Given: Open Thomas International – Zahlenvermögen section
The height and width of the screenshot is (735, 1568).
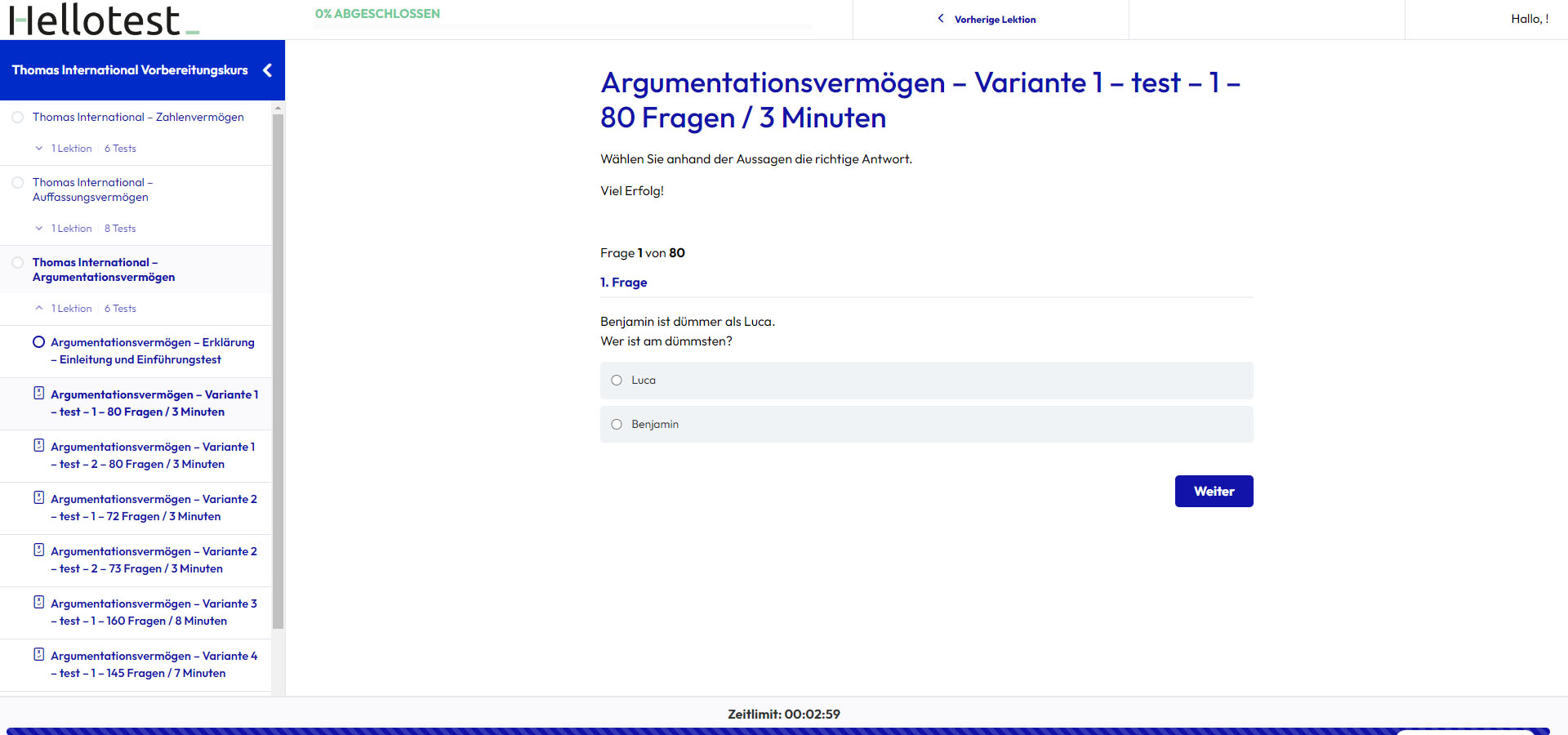Looking at the screenshot, I should pyautogui.click(x=138, y=118).
